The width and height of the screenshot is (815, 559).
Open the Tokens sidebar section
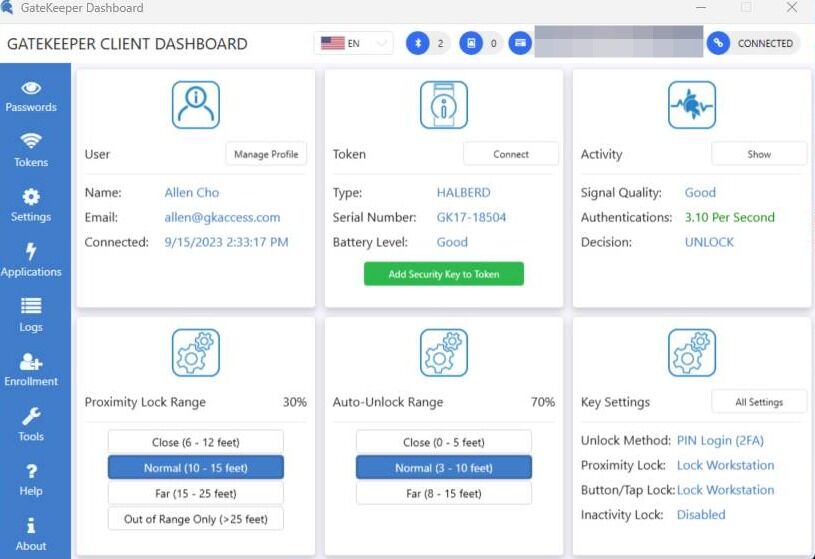tap(31, 151)
